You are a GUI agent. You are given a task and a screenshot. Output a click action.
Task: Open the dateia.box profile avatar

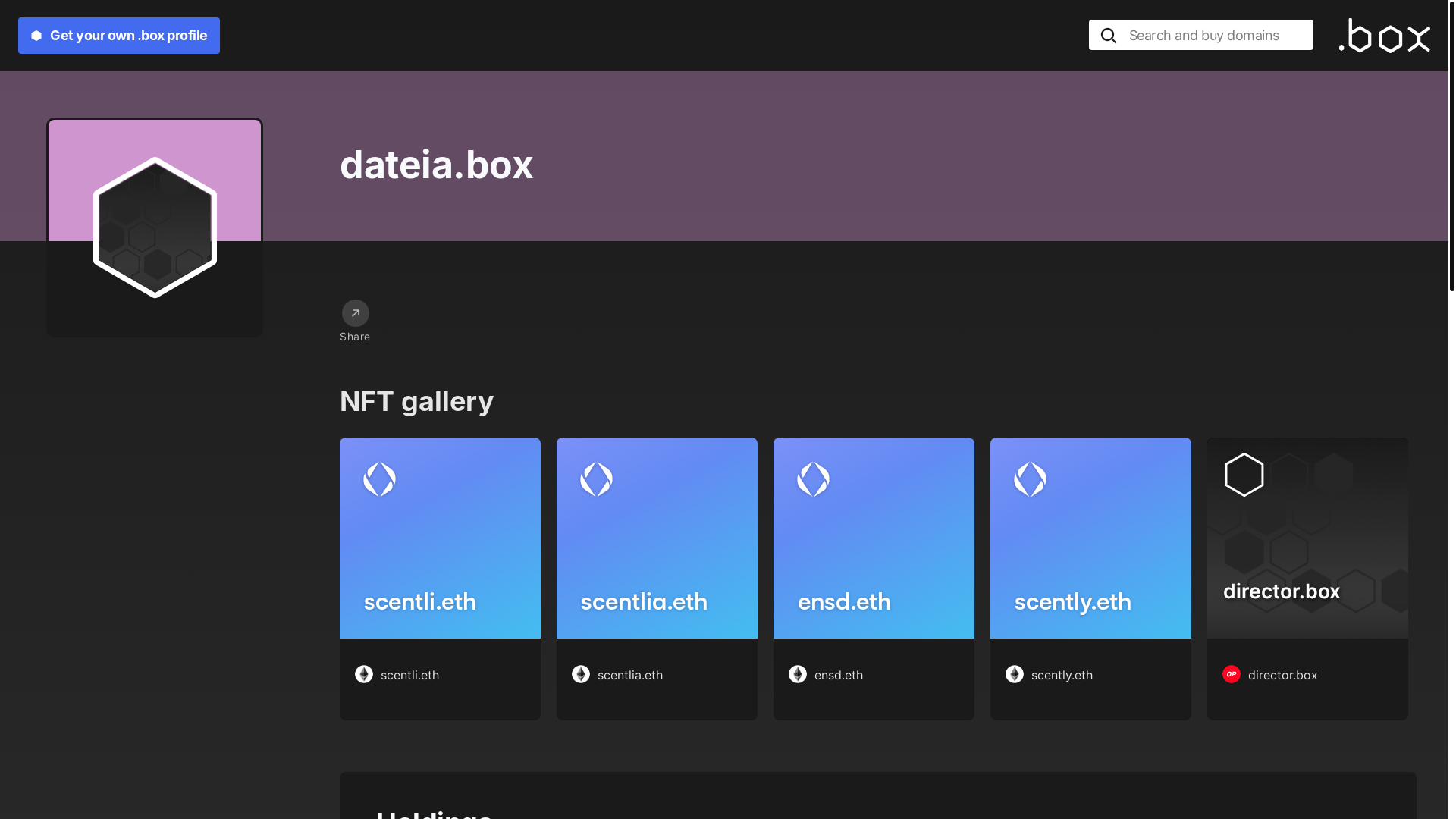click(x=155, y=227)
